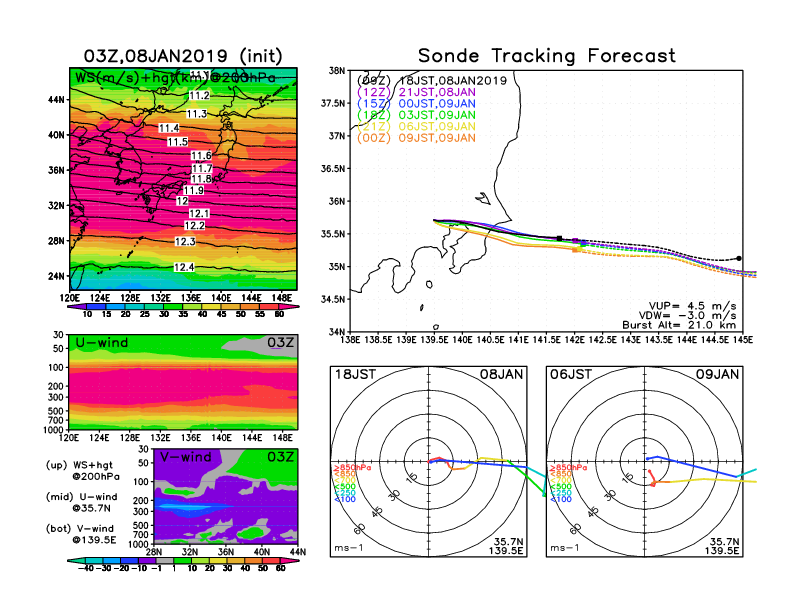
Task: Click the 11.2 height contour label
Action: (x=200, y=95)
